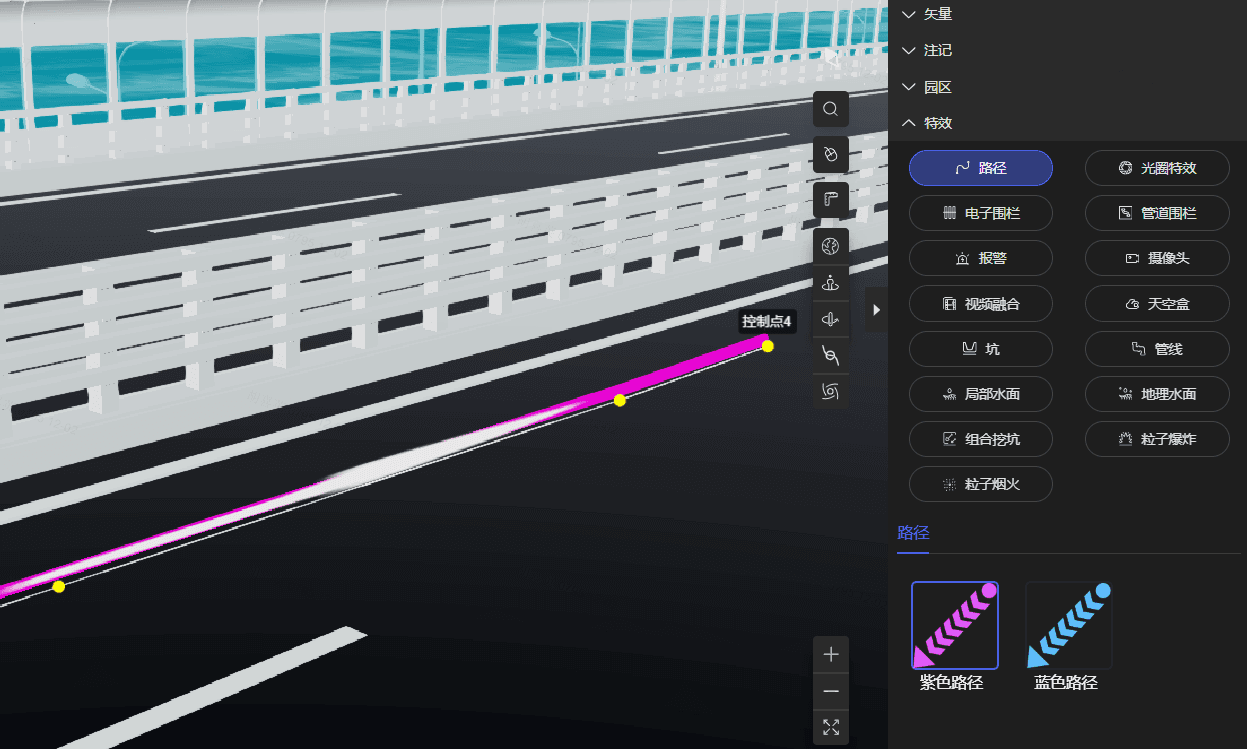Screen dimensions: 1247x749
Task: Toggle fullscreen with the expand arrows icon
Action: (x=830, y=727)
